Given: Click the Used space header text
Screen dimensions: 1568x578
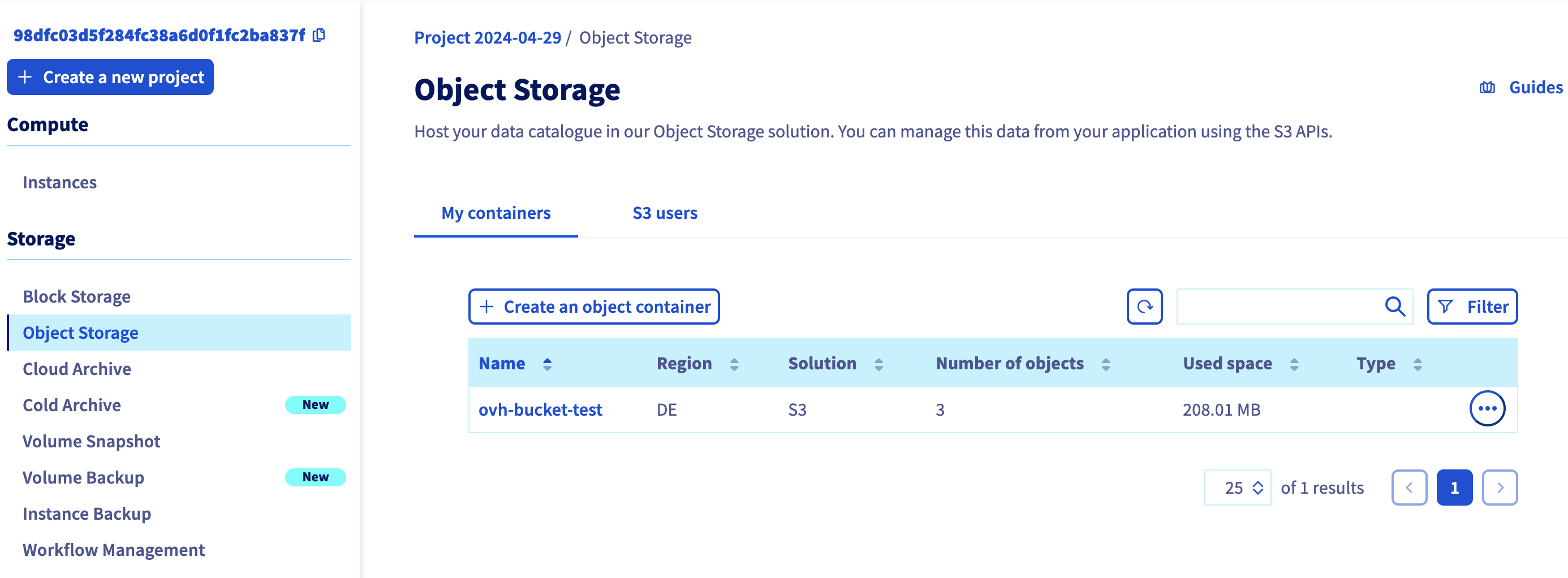Looking at the screenshot, I should 1227,363.
